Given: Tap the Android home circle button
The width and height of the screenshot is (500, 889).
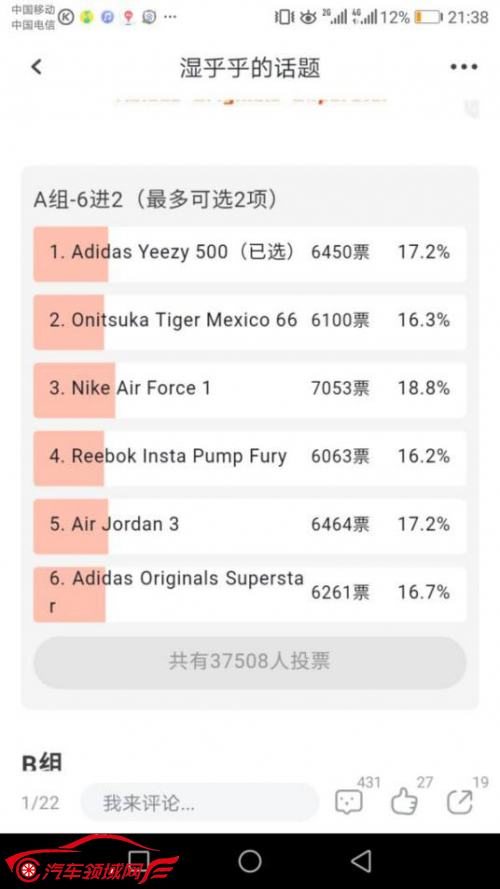Looking at the screenshot, I should click(x=249, y=861).
